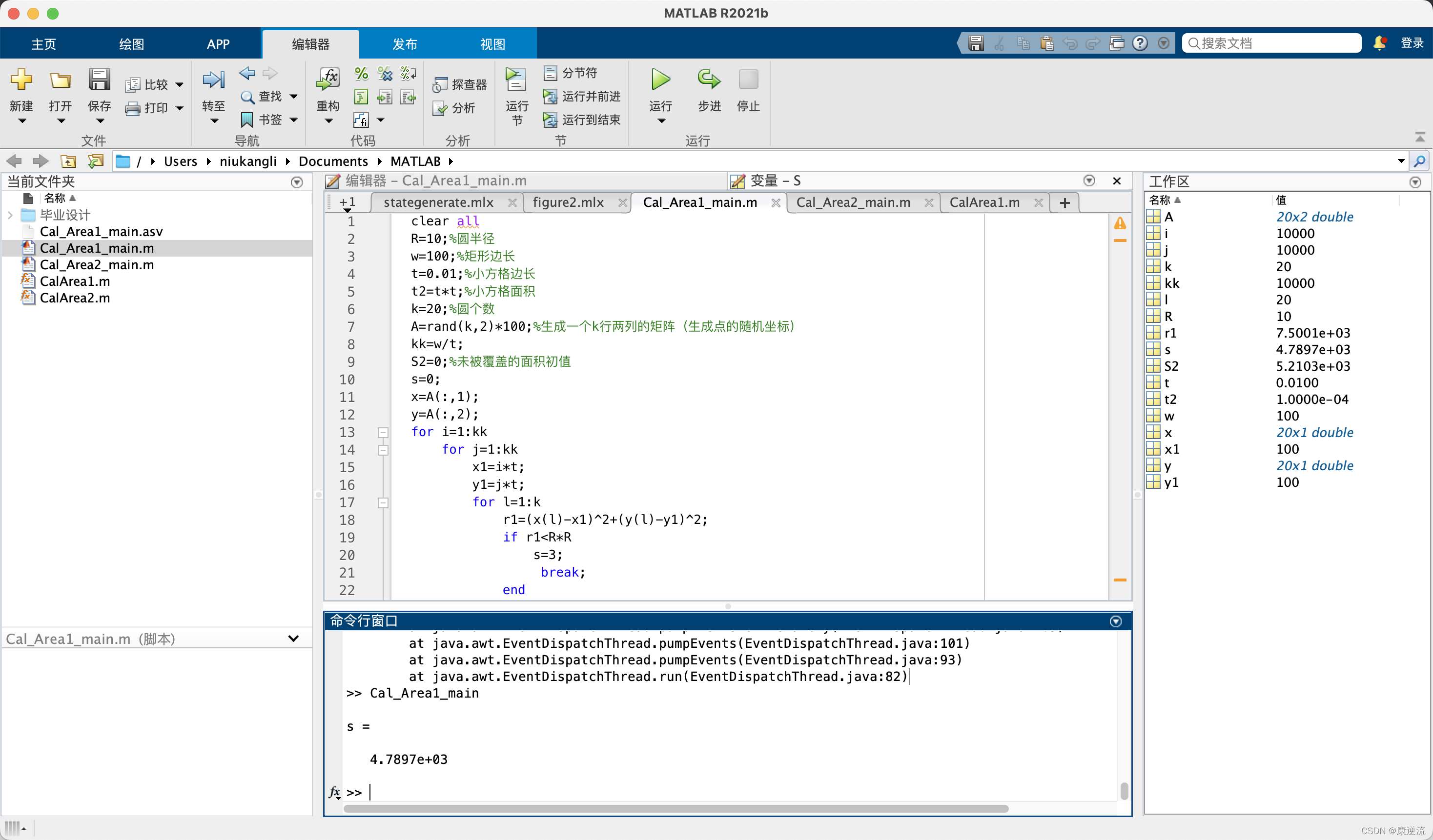Click the Login (登录) link
Viewport: 1433px width, 840px height.
click(1412, 43)
